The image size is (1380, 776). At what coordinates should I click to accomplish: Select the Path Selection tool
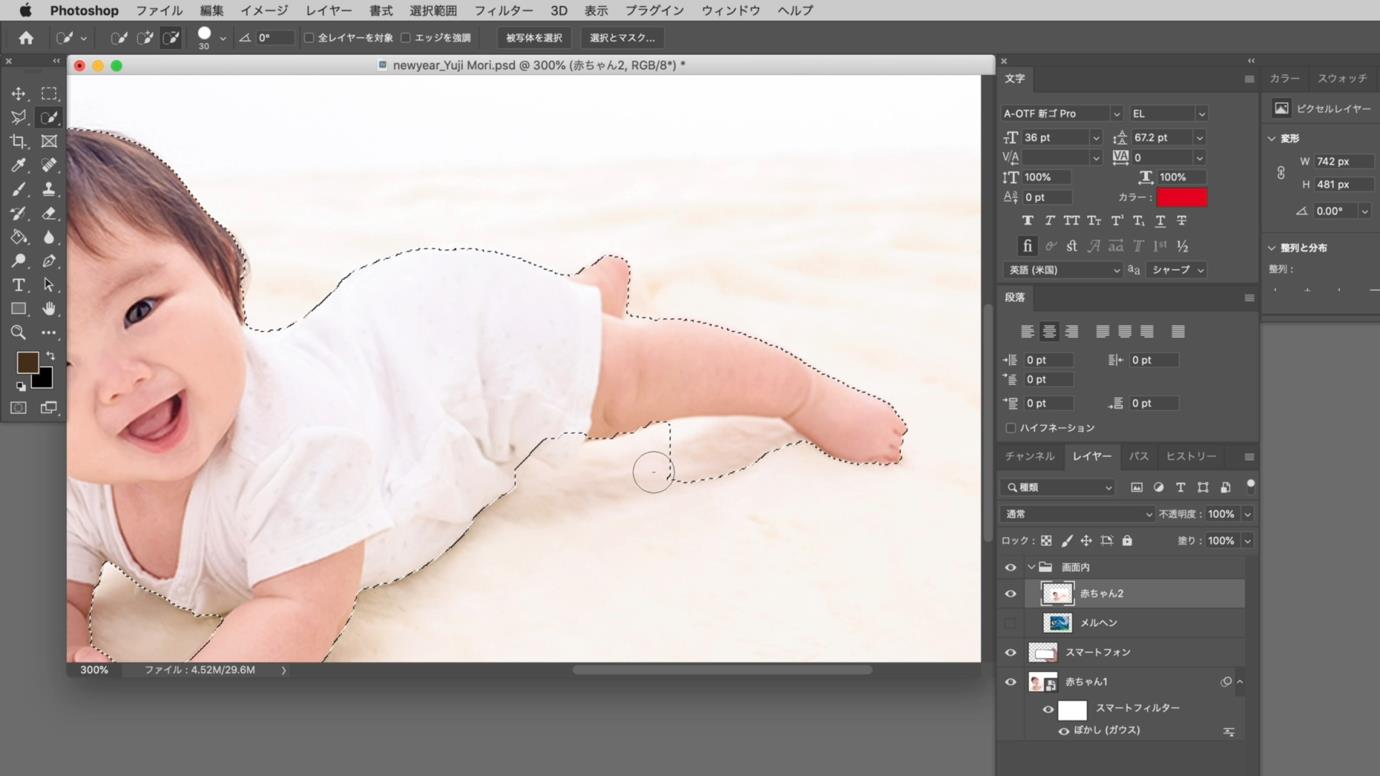click(49, 285)
